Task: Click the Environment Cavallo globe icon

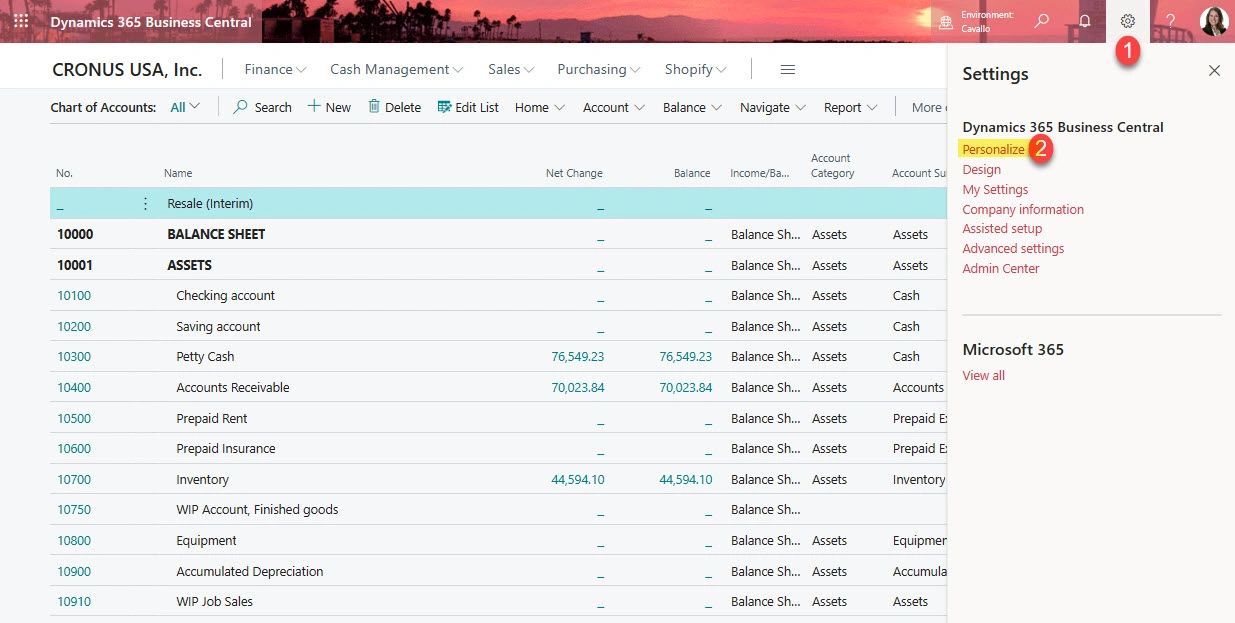Action: (x=945, y=21)
